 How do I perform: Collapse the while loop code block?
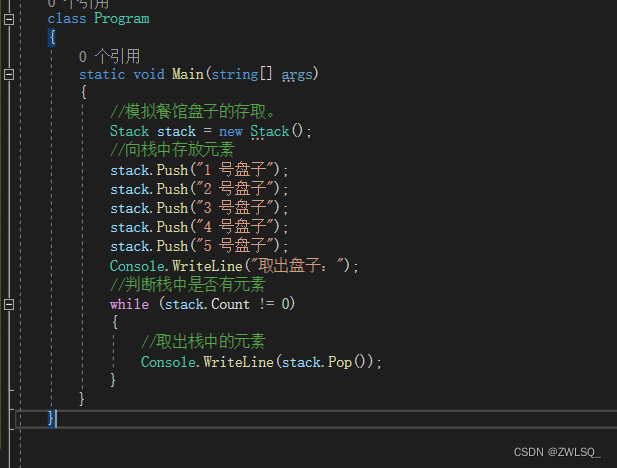tap(9, 304)
